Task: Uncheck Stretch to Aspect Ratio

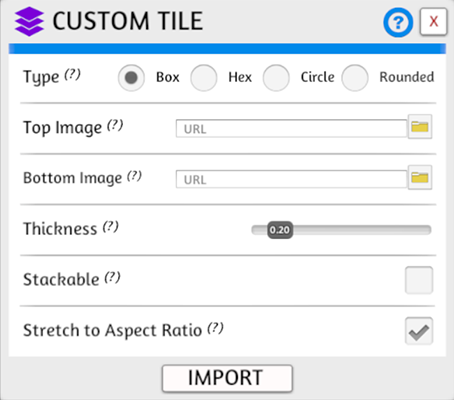Action: tap(419, 331)
